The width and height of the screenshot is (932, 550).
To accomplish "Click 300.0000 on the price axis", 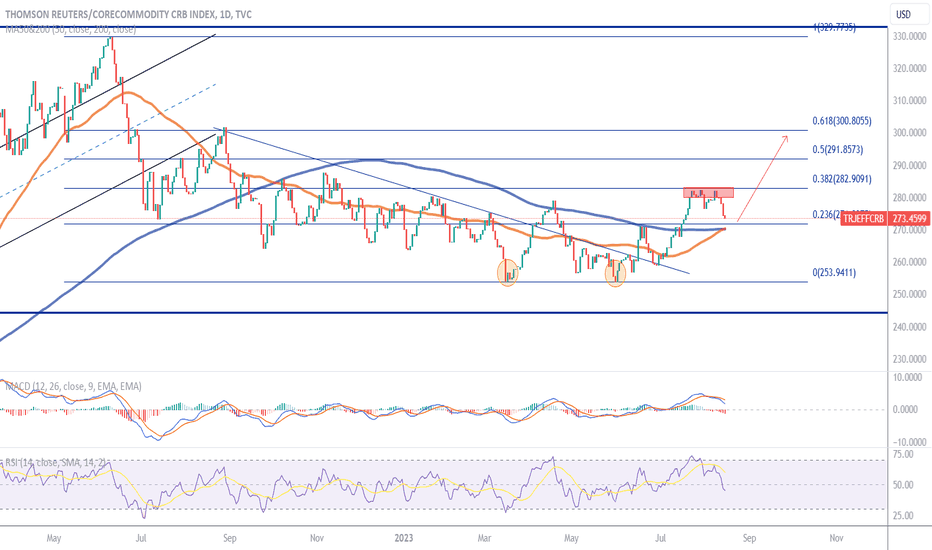I will click(x=909, y=133).
